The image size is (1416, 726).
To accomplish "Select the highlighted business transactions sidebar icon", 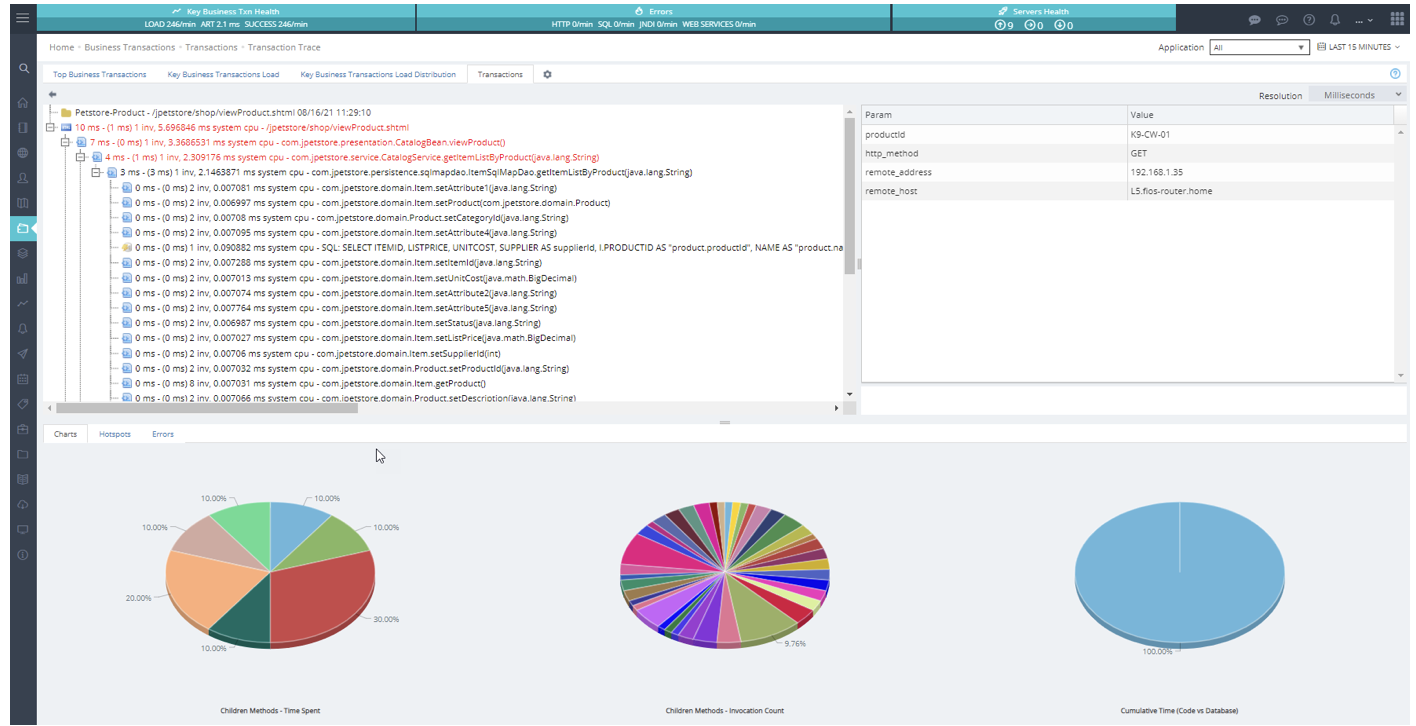I will coord(23,228).
